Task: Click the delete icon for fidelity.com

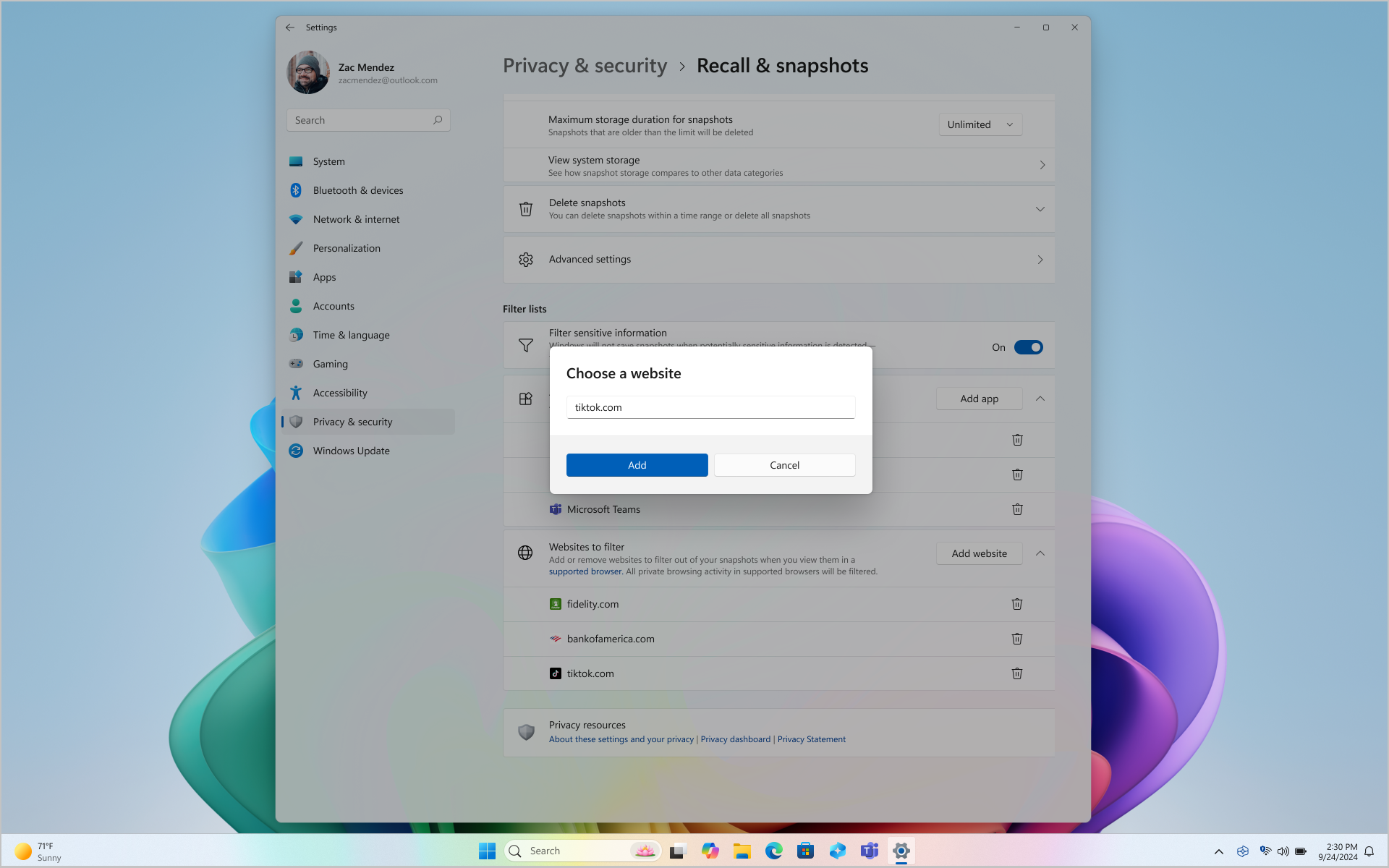Action: coord(1018,604)
